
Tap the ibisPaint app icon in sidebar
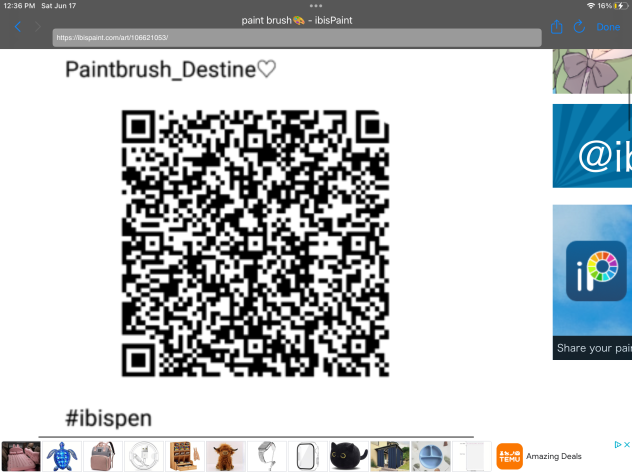596,271
